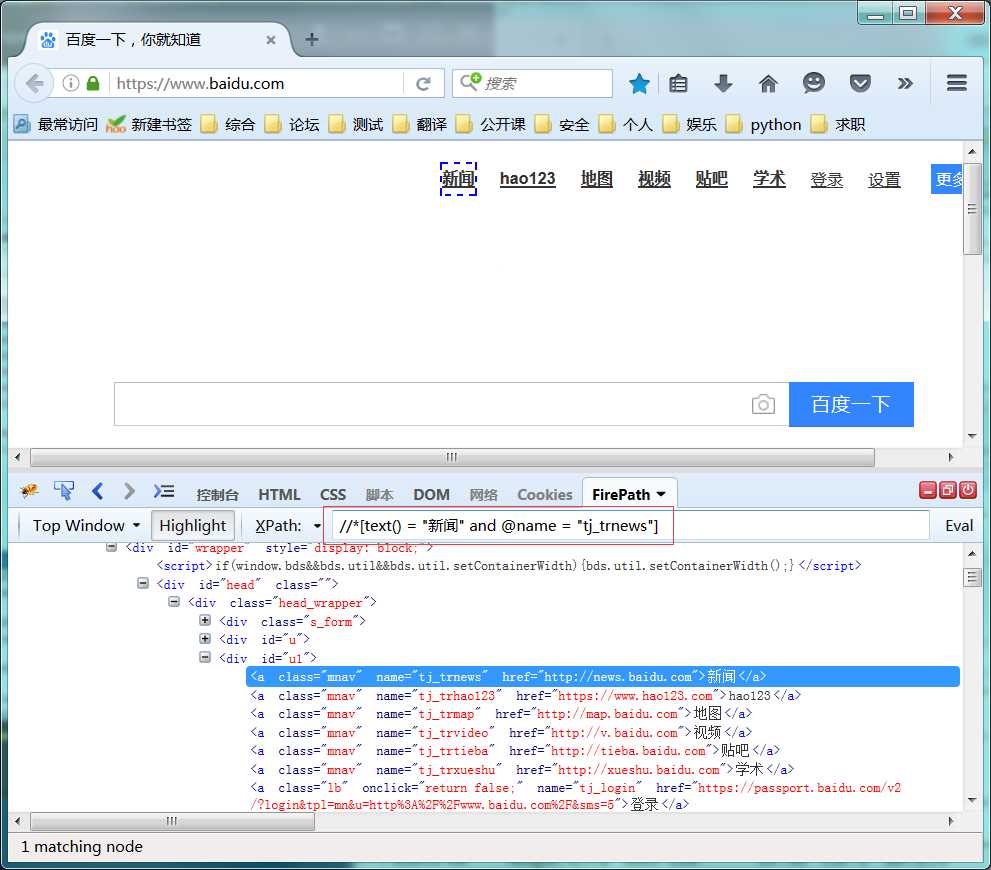Click the Firefox back arrow button
991x870 pixels.
pyautogui.click(x=34, y=83)
